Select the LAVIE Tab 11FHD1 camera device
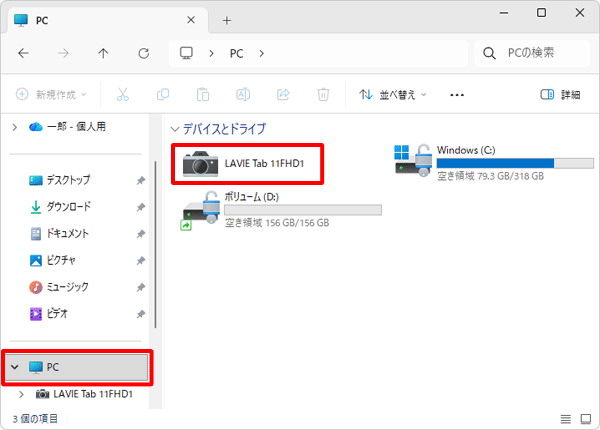The width and height of the screenshot is (600, 430). pos(247,164)
